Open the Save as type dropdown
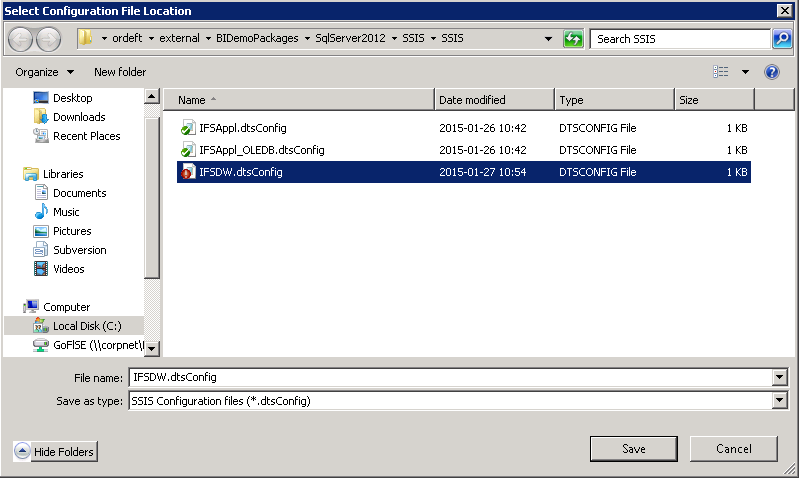Viewport: 799px width, 480px height. pos(779,400)
